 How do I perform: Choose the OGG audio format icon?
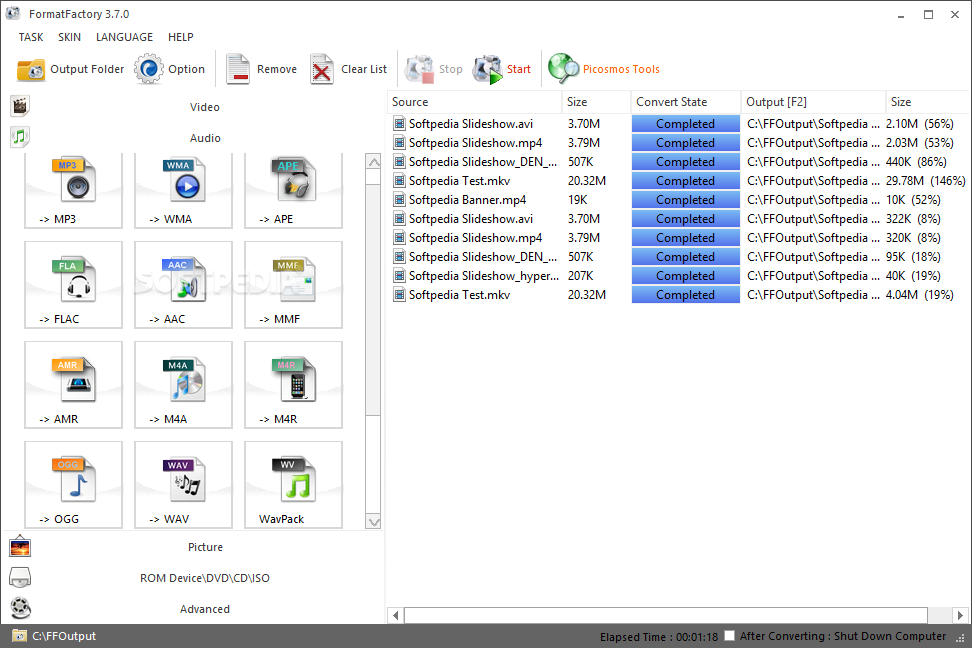click(x=73, y=484)
